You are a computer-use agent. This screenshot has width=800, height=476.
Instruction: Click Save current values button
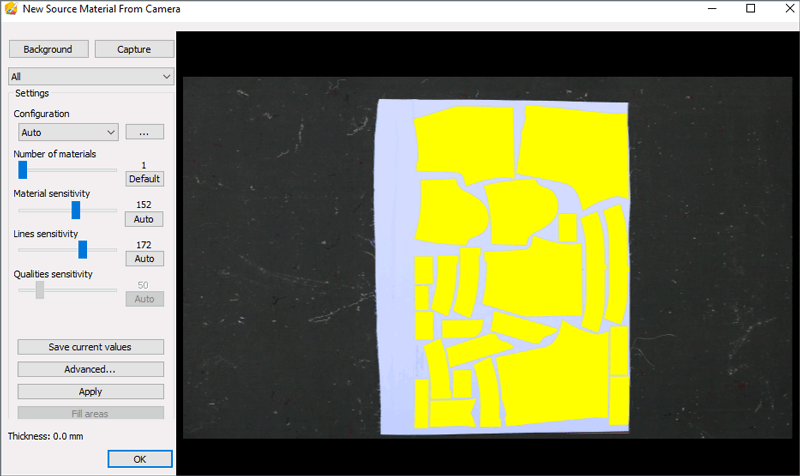[91, 347]
